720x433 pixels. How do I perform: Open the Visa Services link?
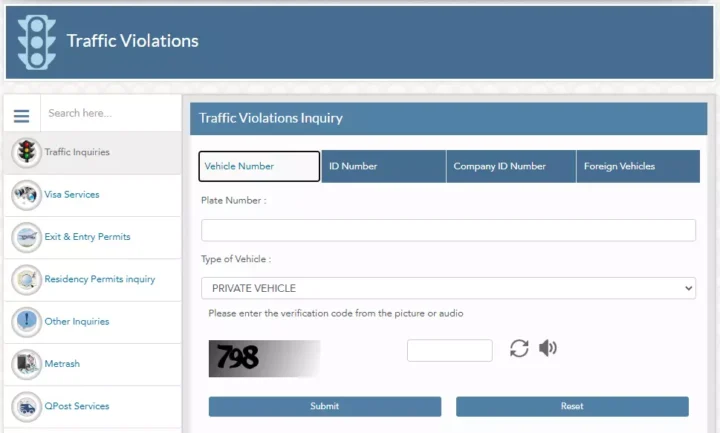point(72,195)
